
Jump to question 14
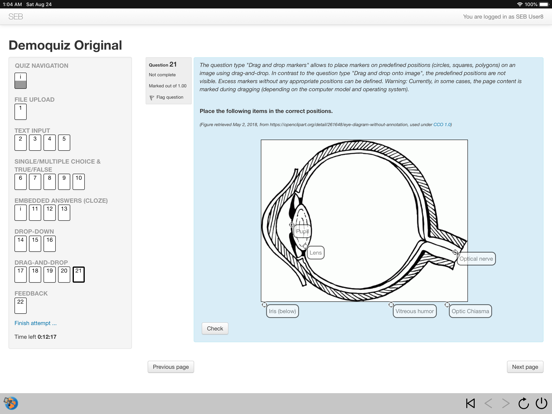20,244
